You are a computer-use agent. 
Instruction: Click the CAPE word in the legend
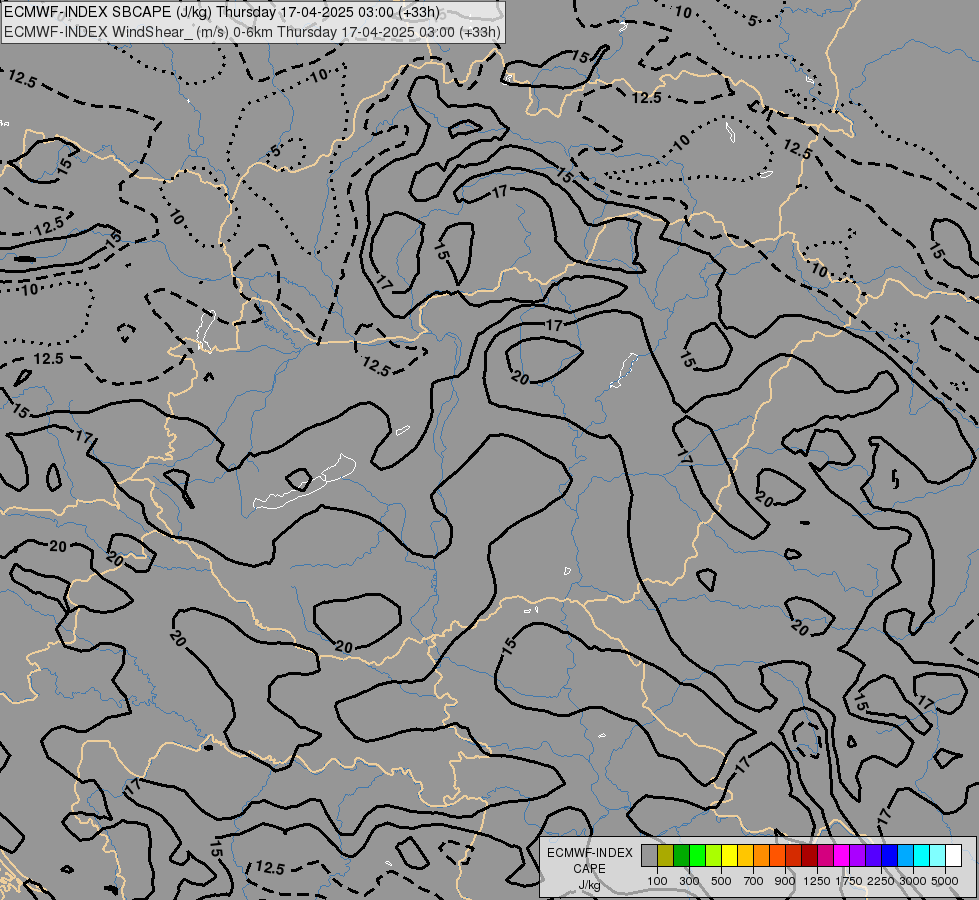[589, 869]
